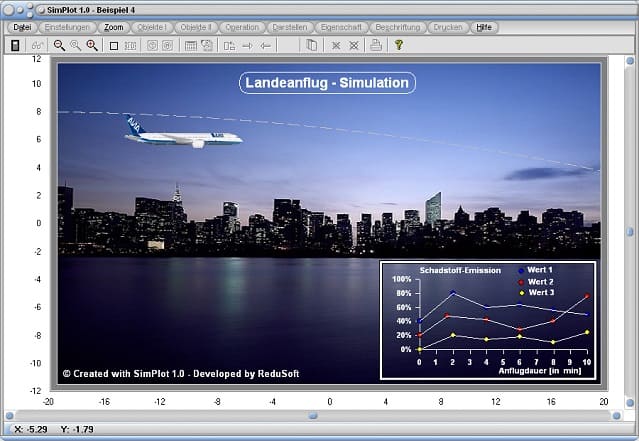Click the table grid toolbar icon

click(x=190, y=46)
